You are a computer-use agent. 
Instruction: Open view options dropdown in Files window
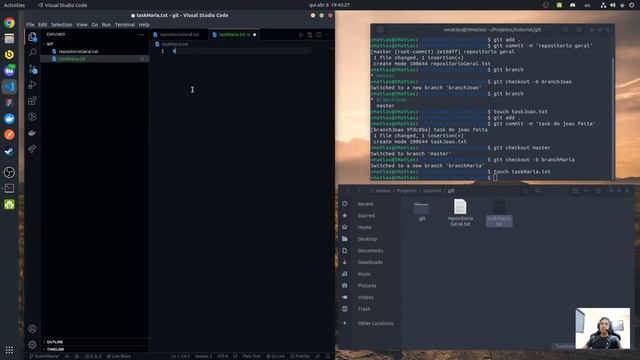tap(586, 191)
